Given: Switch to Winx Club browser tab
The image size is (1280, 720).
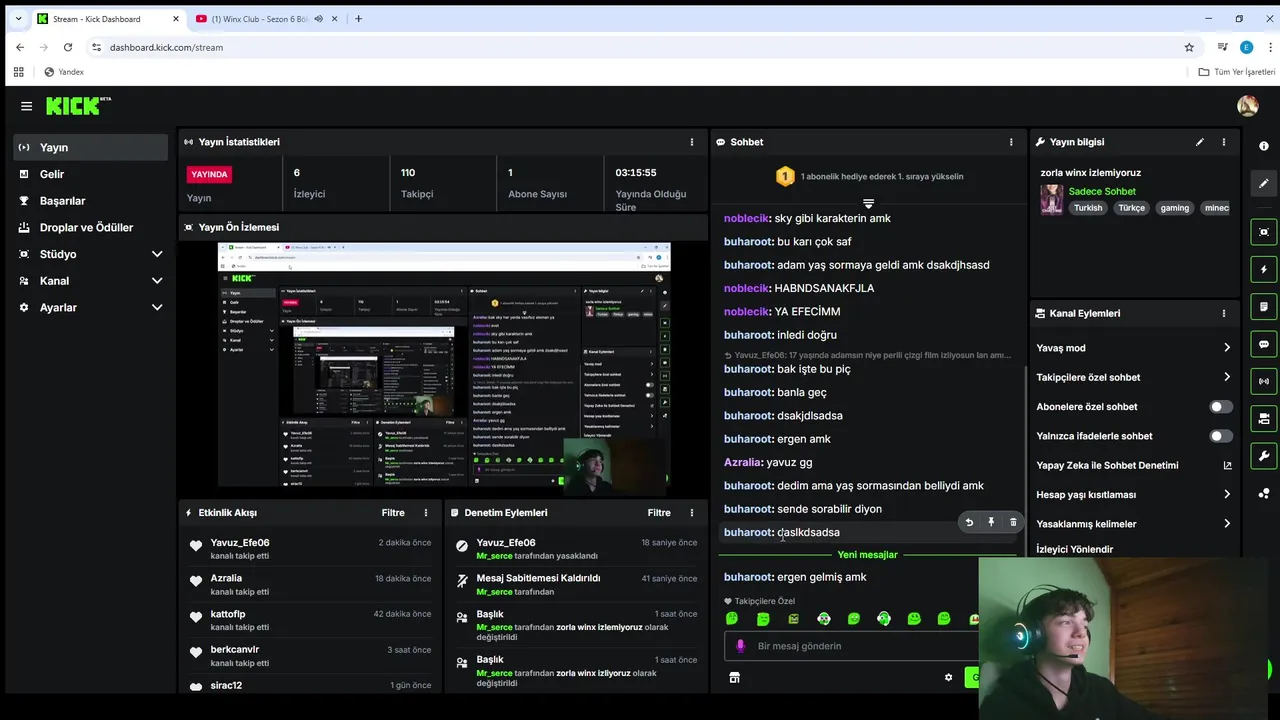Looking at the screenshot, I should 265,19.
